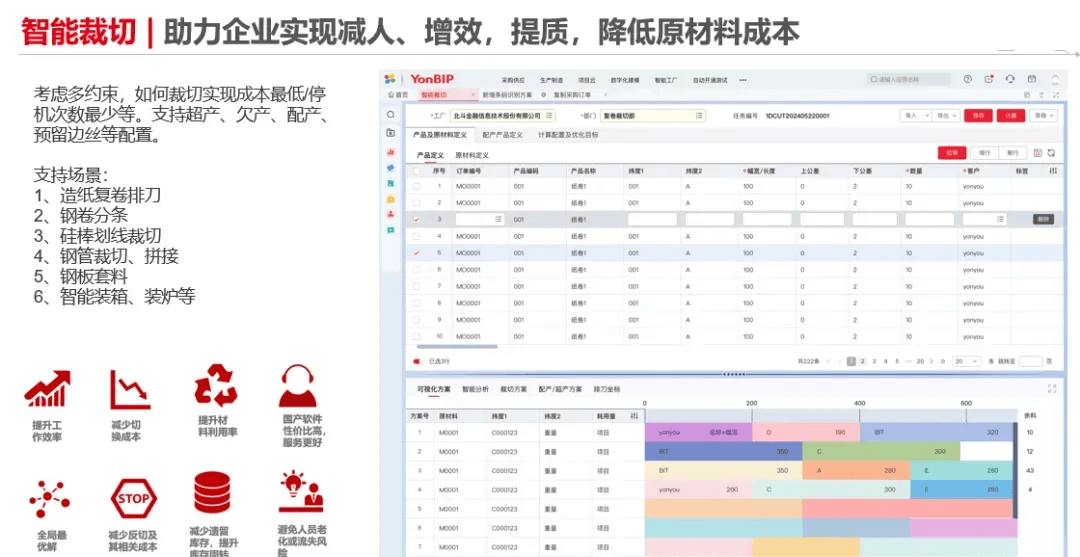This screenshot has height=557, width=1080.
Task: Jump forward with double arrow in pagination
Action: point(943,361)
